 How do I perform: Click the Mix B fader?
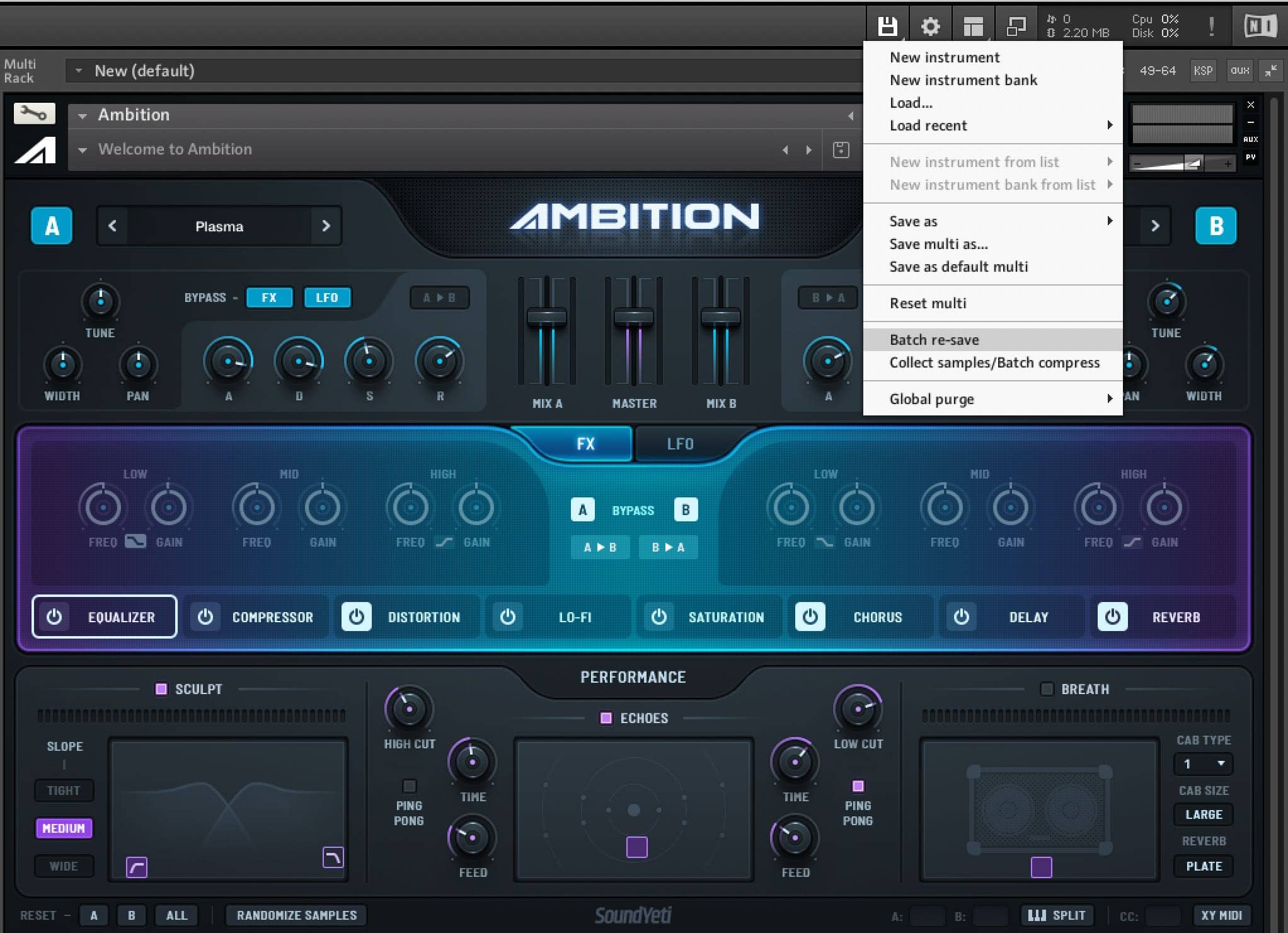pos(721,316)
